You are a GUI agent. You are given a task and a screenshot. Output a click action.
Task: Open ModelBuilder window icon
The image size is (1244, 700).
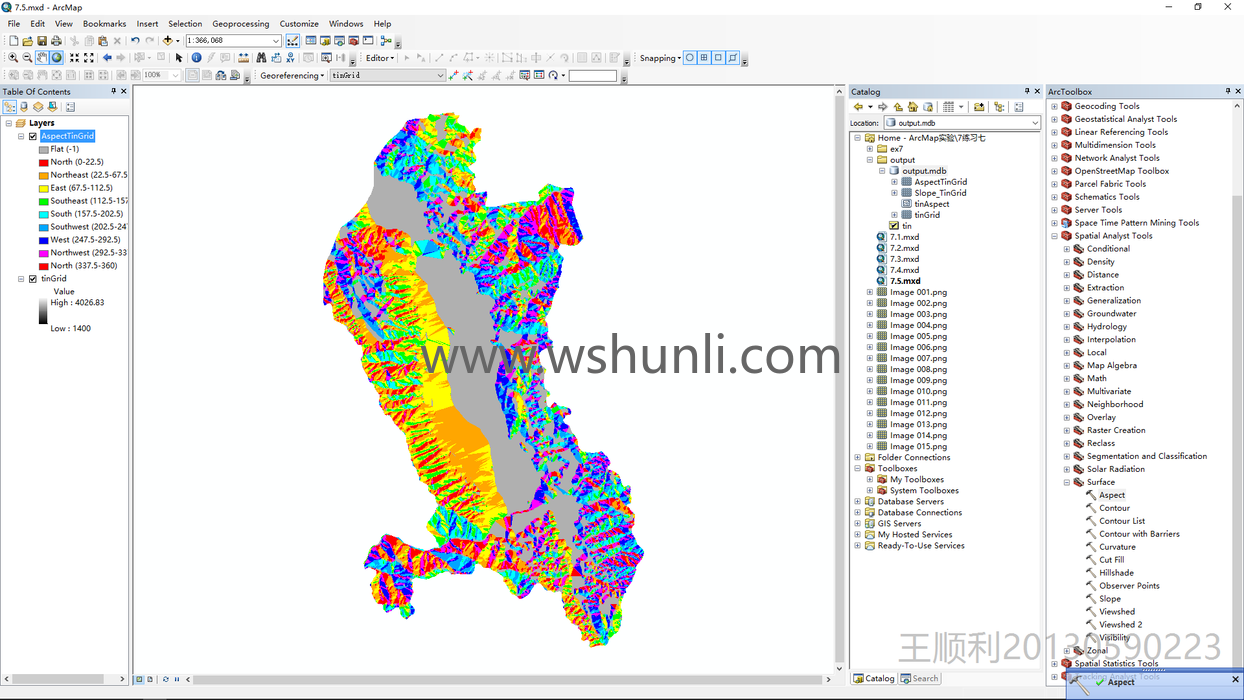click(x=386, y=41)
